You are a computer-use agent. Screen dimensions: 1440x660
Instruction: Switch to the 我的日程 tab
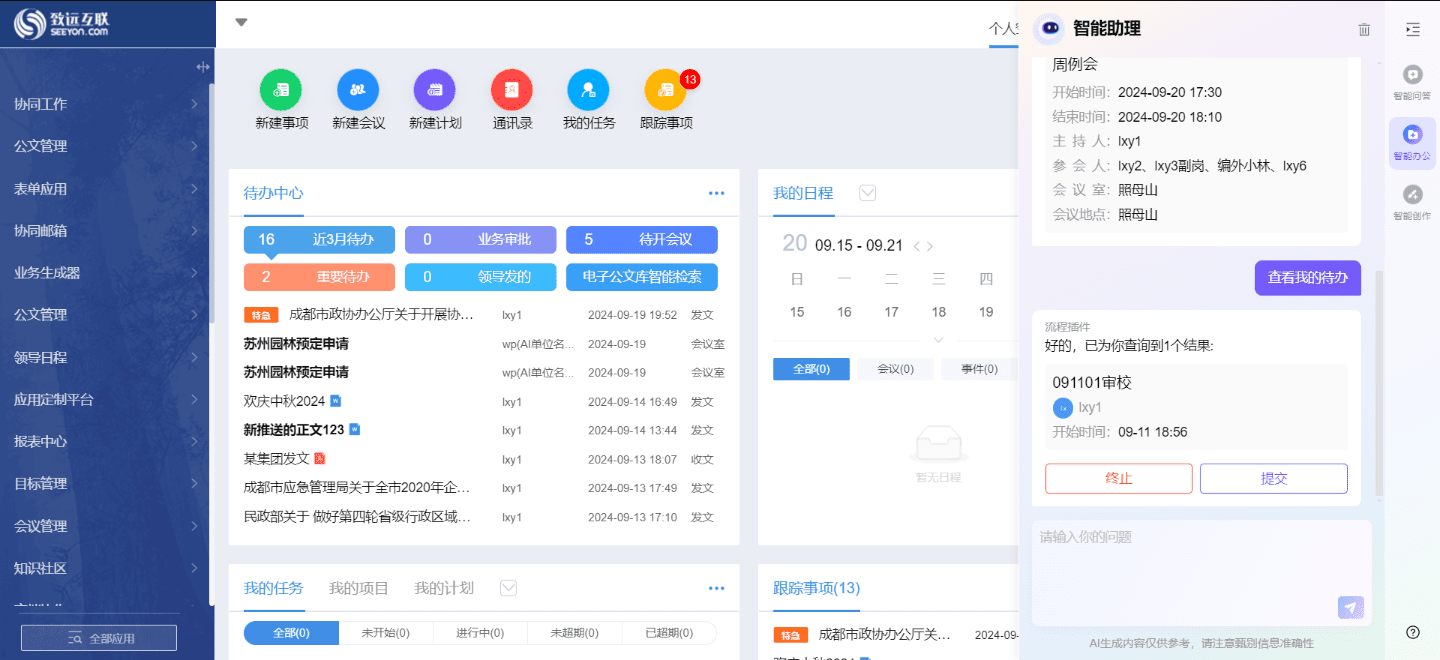pyautogui.click(x=803, y=193)
